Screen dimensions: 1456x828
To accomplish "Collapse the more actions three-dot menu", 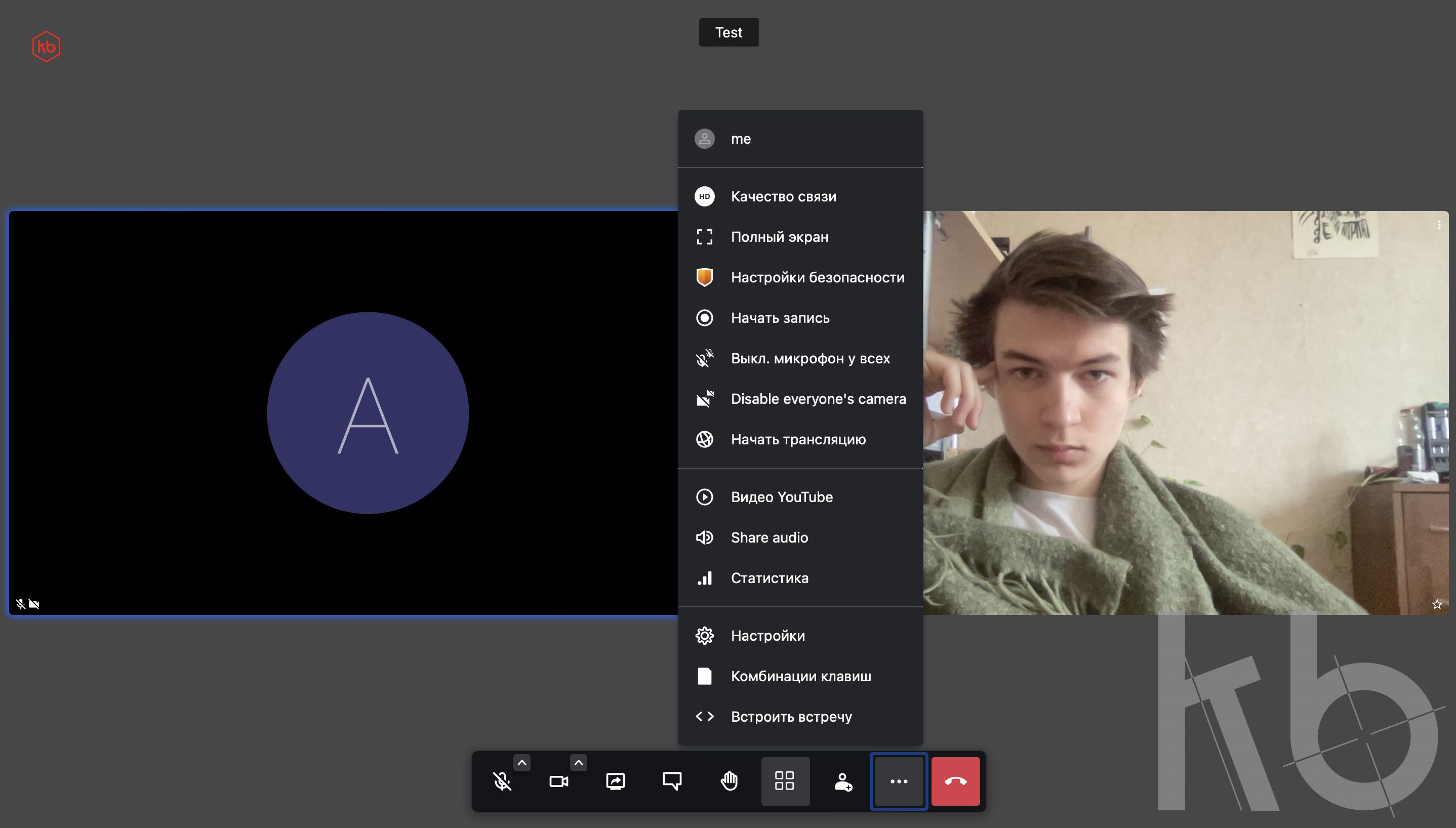I will point(899,781).
